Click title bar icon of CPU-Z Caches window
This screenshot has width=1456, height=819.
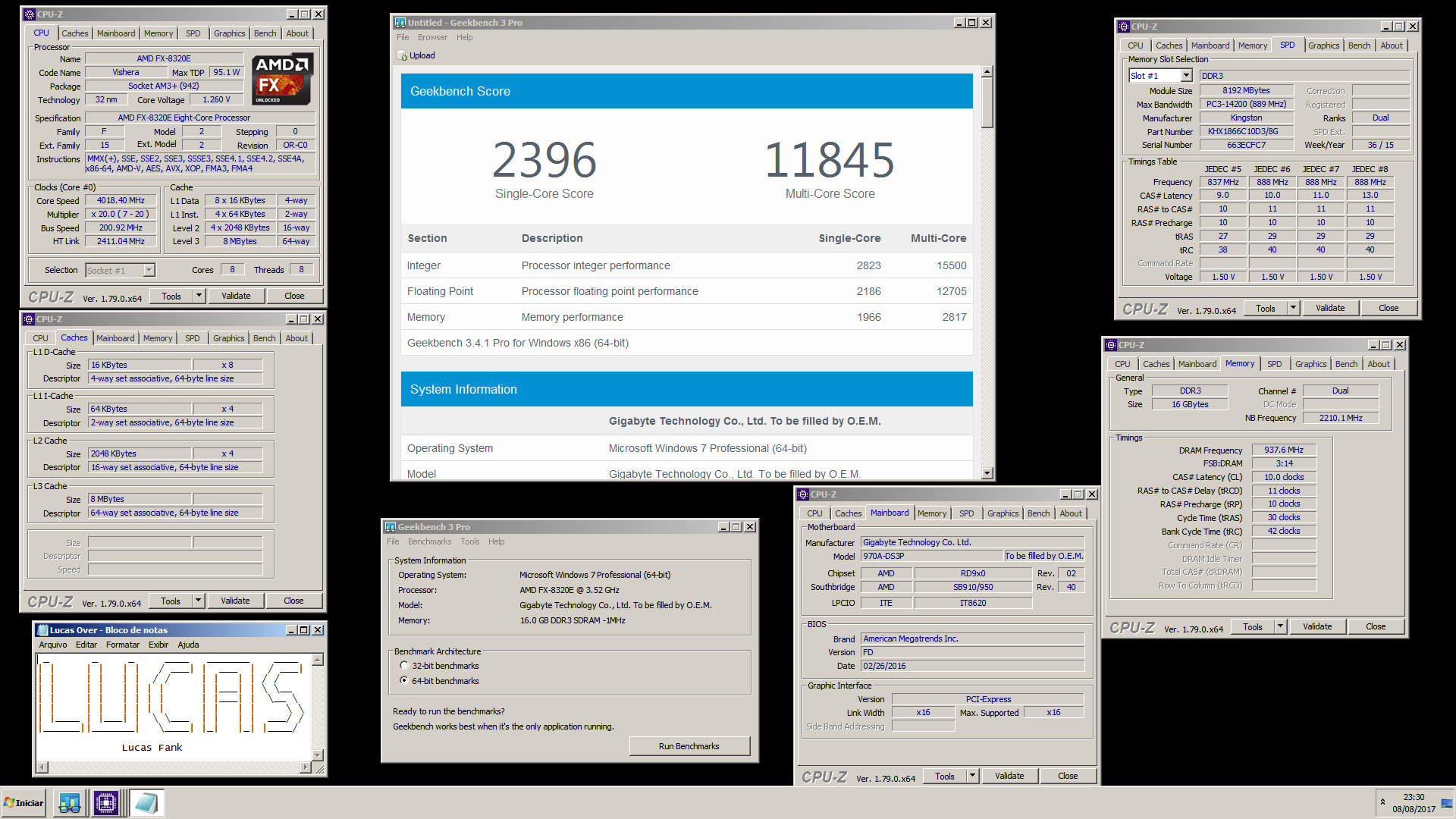pos(29,319)
